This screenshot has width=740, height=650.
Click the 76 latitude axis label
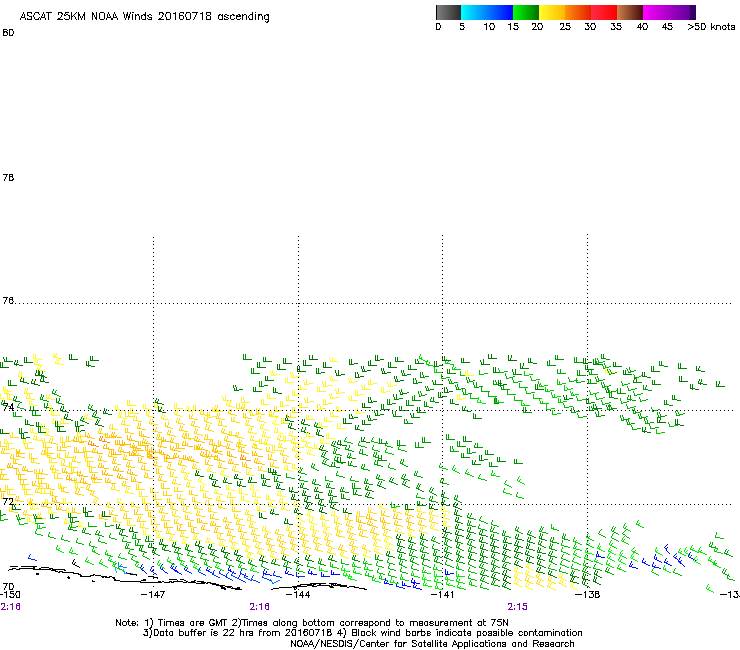(8, 301)
